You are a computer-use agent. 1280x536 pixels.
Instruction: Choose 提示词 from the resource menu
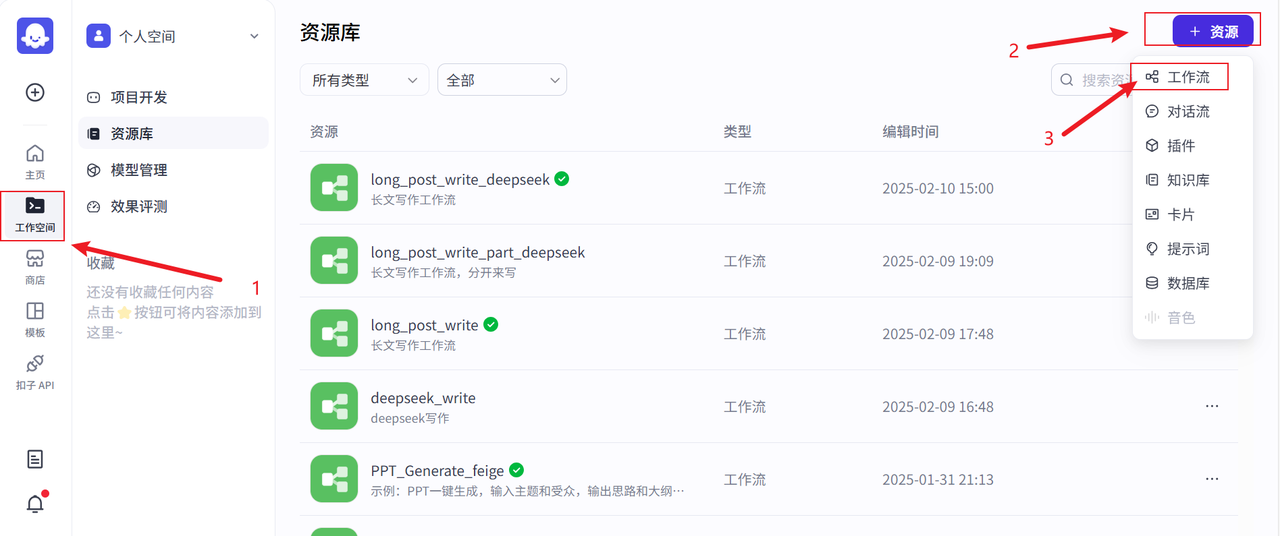[x=1192, y=248]
